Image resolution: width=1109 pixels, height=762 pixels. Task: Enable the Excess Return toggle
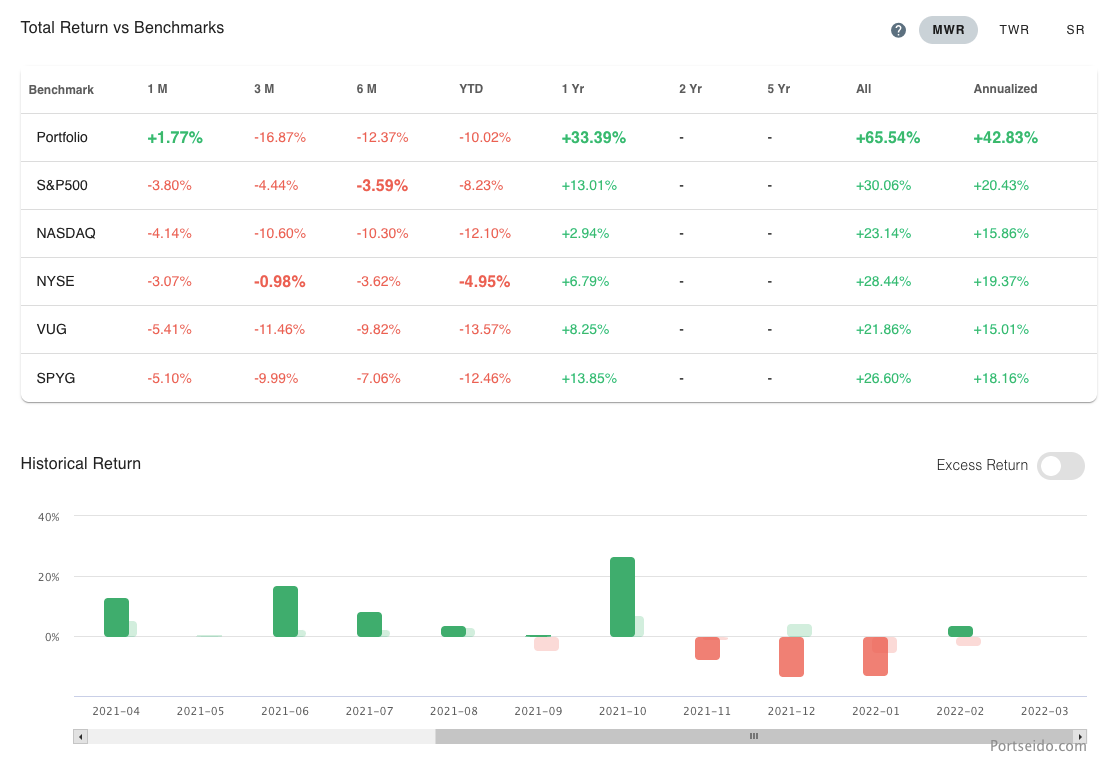coord(1060,466)
